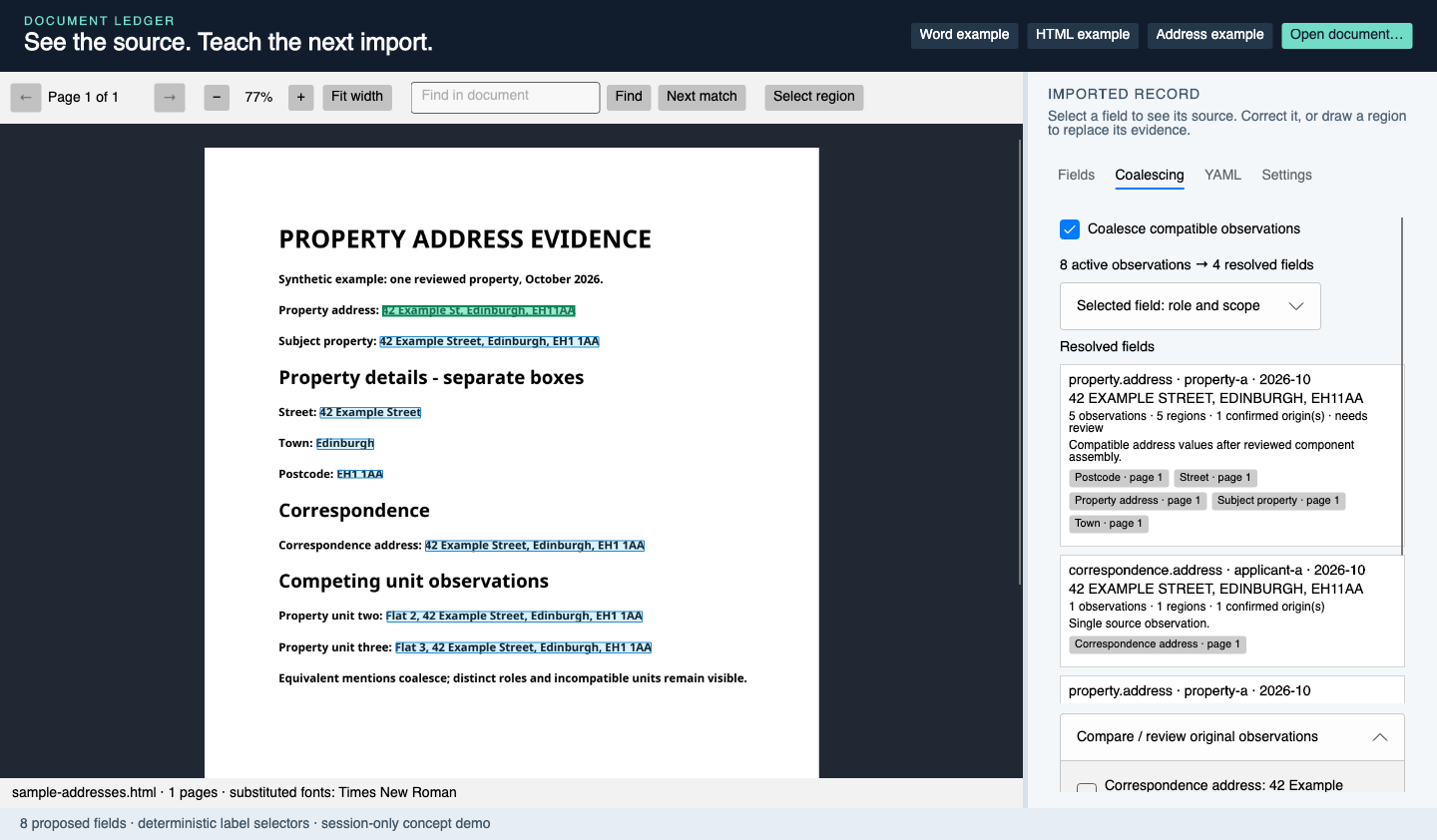Select the Street value 42 Example Street
Viewport: 1437px width, 840px height.
click(x=370, y=413)
